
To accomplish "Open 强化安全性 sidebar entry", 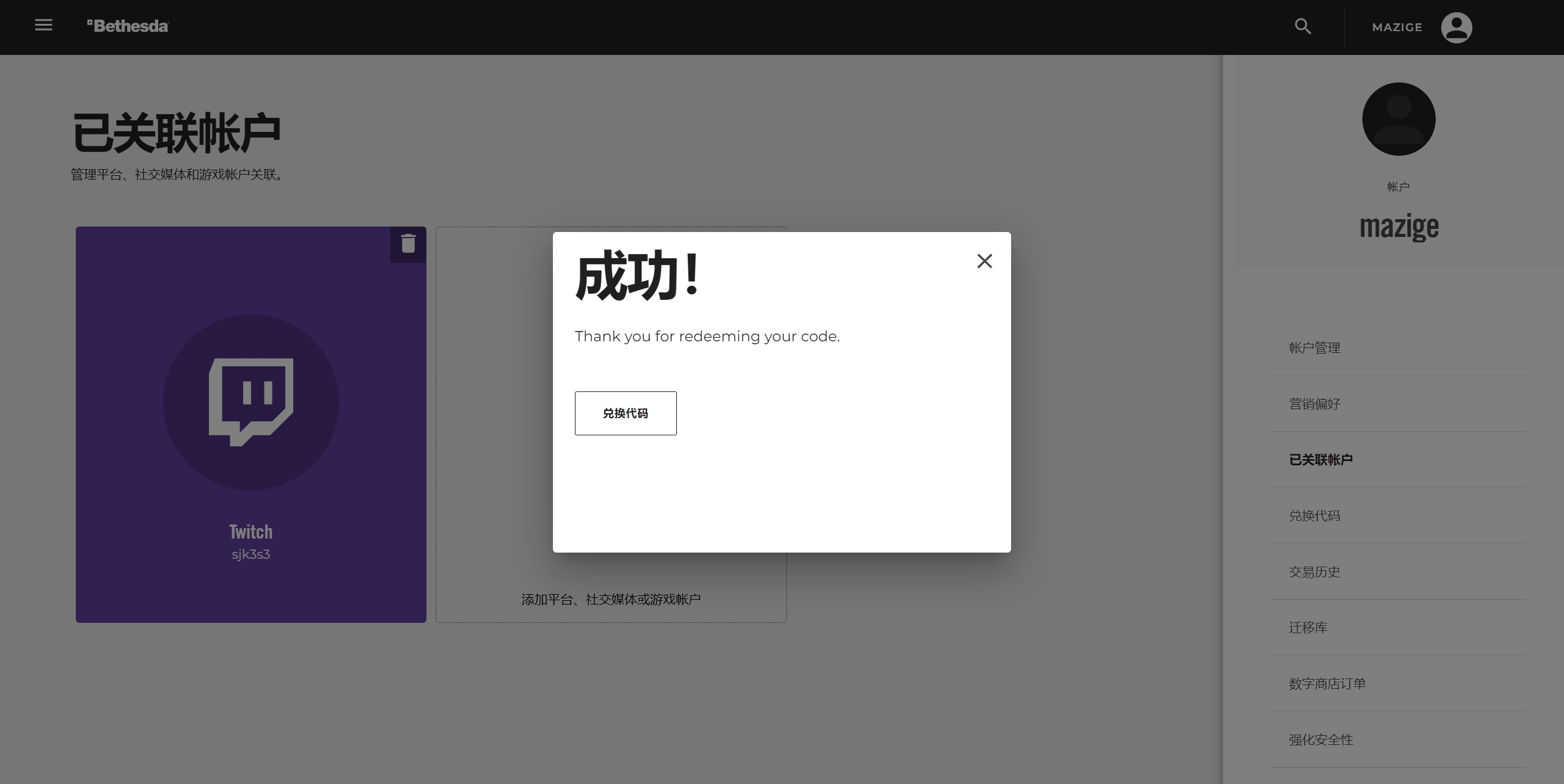I will pyautogui.click(x=1321, y=740).
